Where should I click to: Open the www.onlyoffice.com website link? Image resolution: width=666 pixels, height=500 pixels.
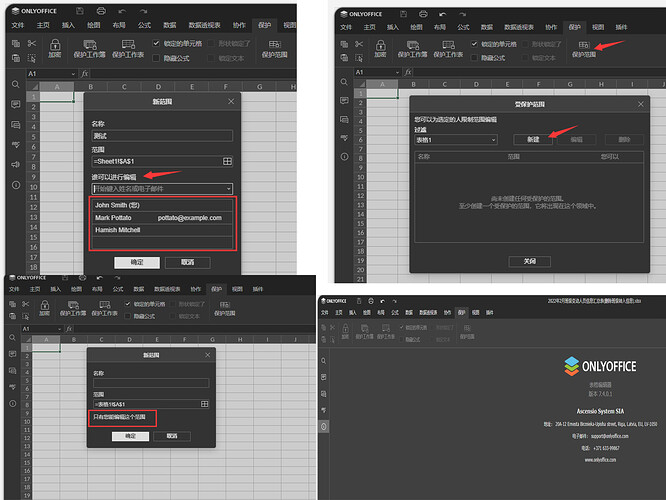point(600,460)
